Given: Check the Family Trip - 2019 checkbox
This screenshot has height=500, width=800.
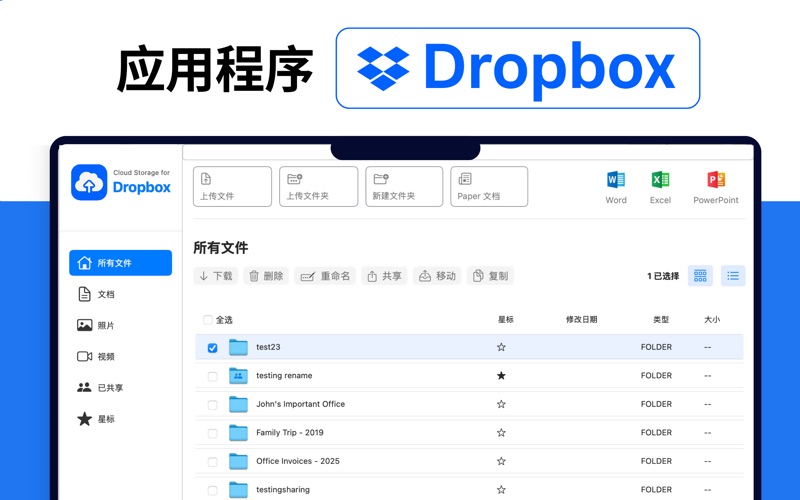Looking at the screenshot, I should tap(212, 433).
